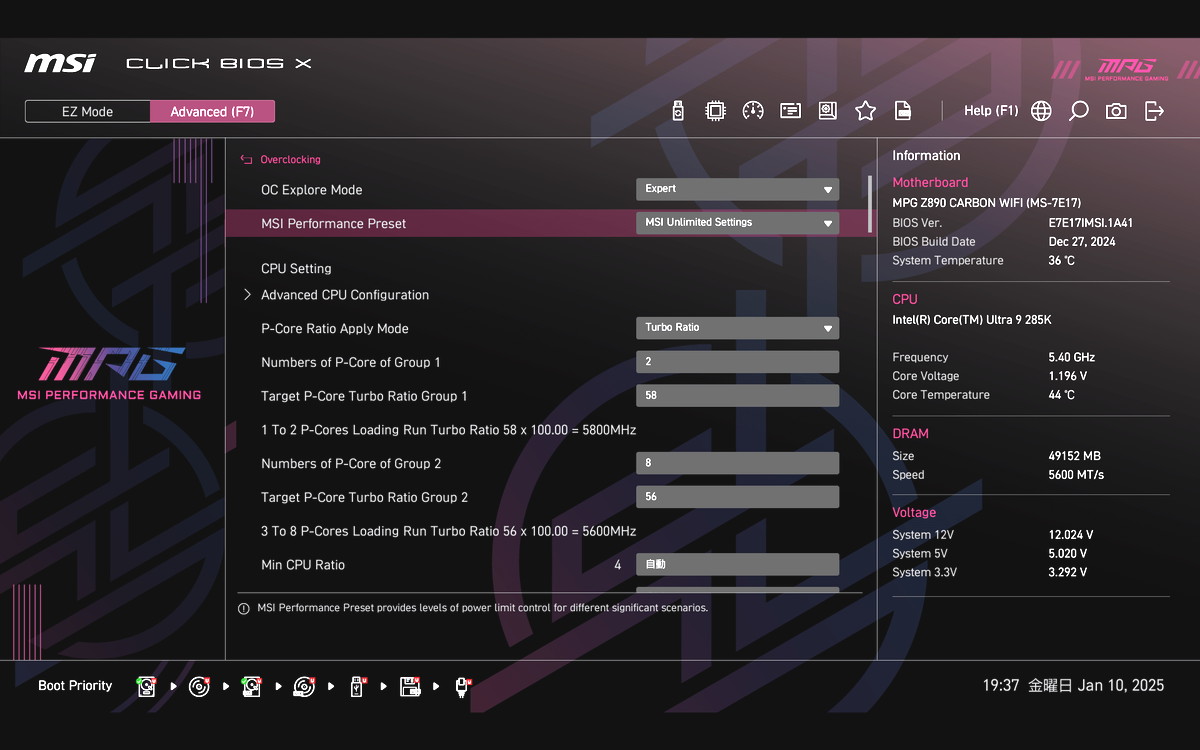
Task: Open the motherboard explorer icon
Action: [x=827, y=111]
